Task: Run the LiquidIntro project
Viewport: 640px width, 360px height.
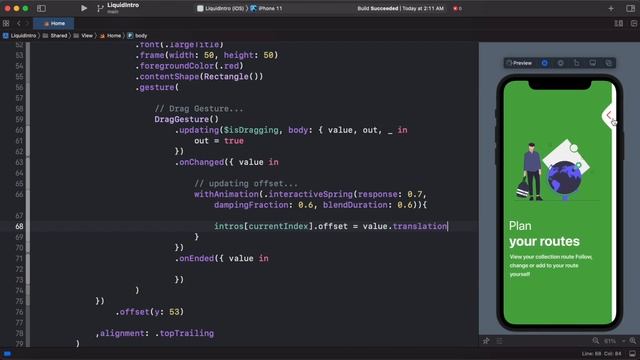Action: coord(84,8)
